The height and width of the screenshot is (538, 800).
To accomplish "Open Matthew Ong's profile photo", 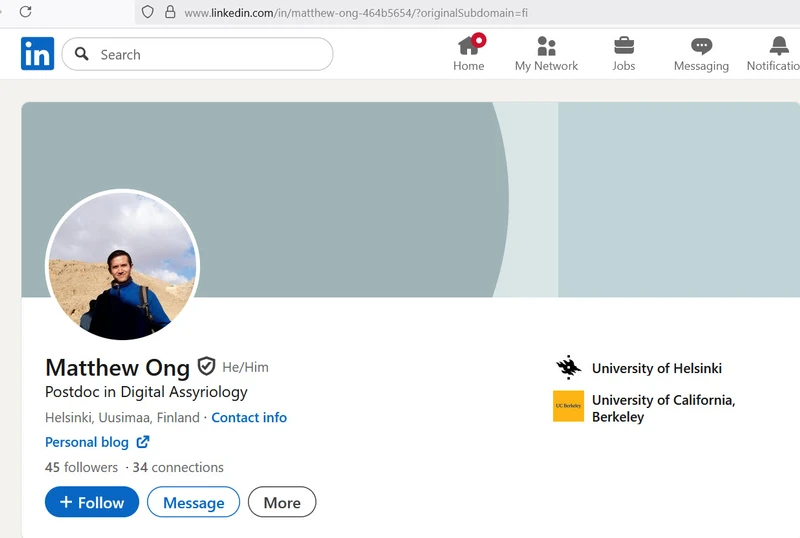I will tap(122, 266).
